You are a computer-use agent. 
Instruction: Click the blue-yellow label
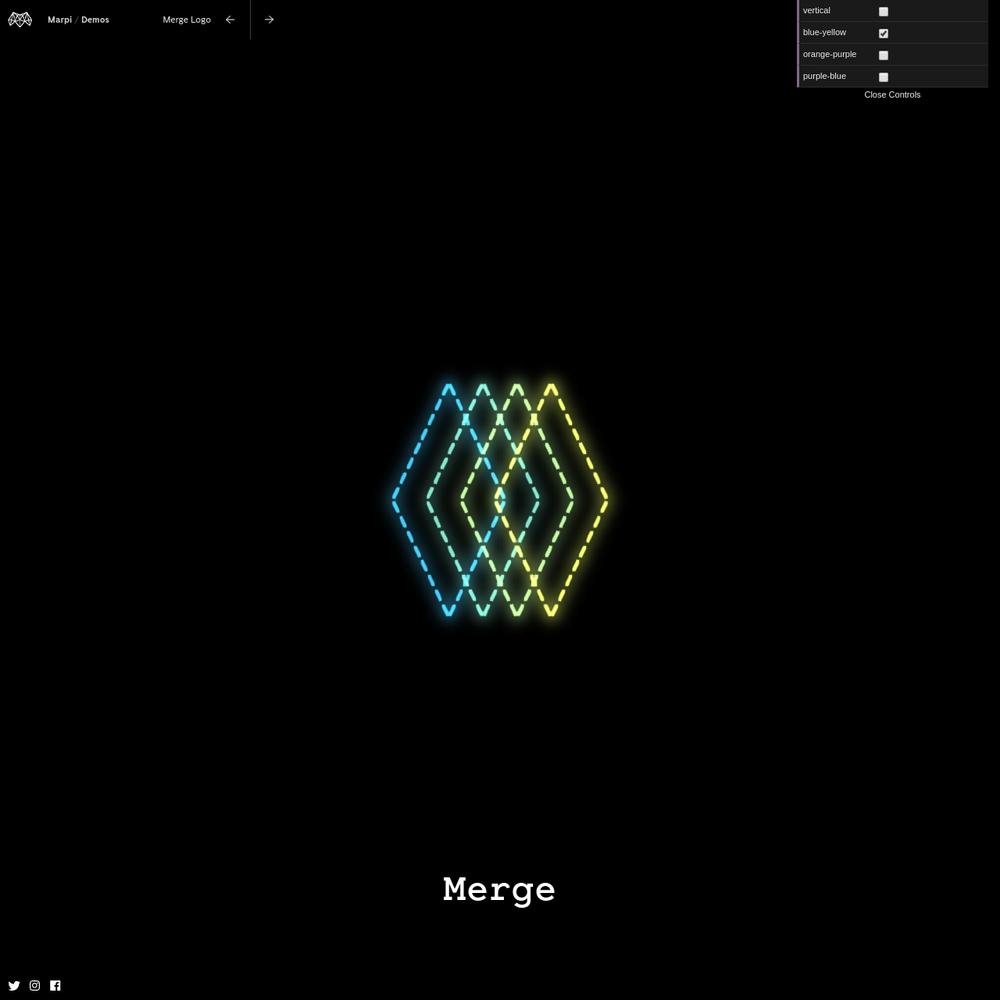[824, 32]
